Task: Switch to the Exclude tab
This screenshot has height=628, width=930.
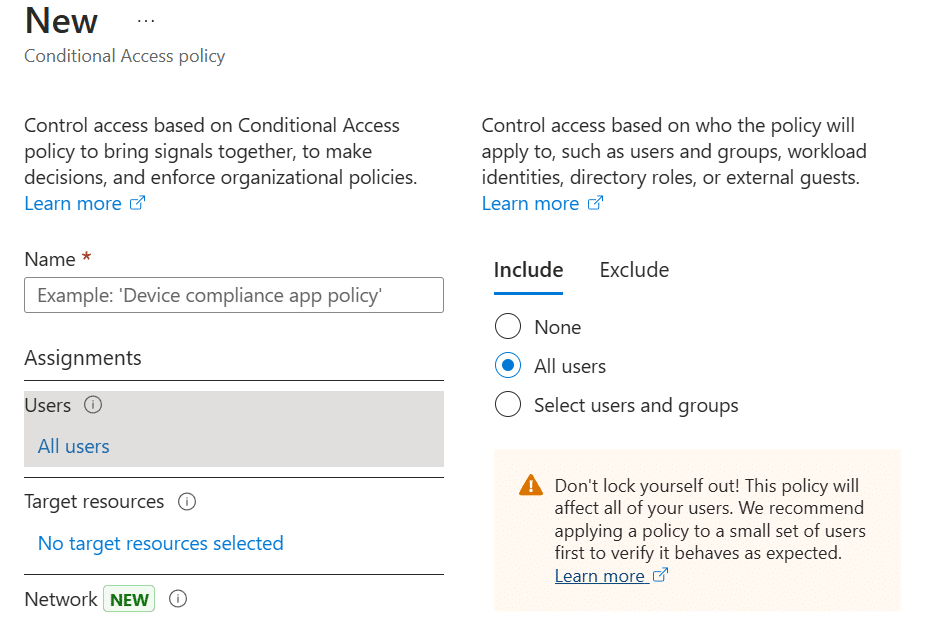Action: [x=634, y=270]
